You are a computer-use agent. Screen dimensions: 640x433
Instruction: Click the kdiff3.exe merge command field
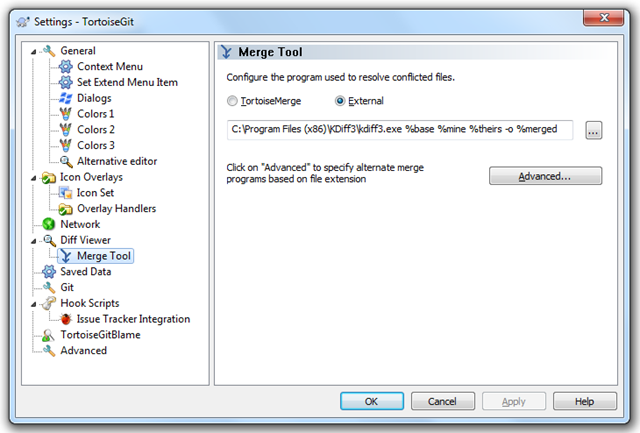(400, 130)
